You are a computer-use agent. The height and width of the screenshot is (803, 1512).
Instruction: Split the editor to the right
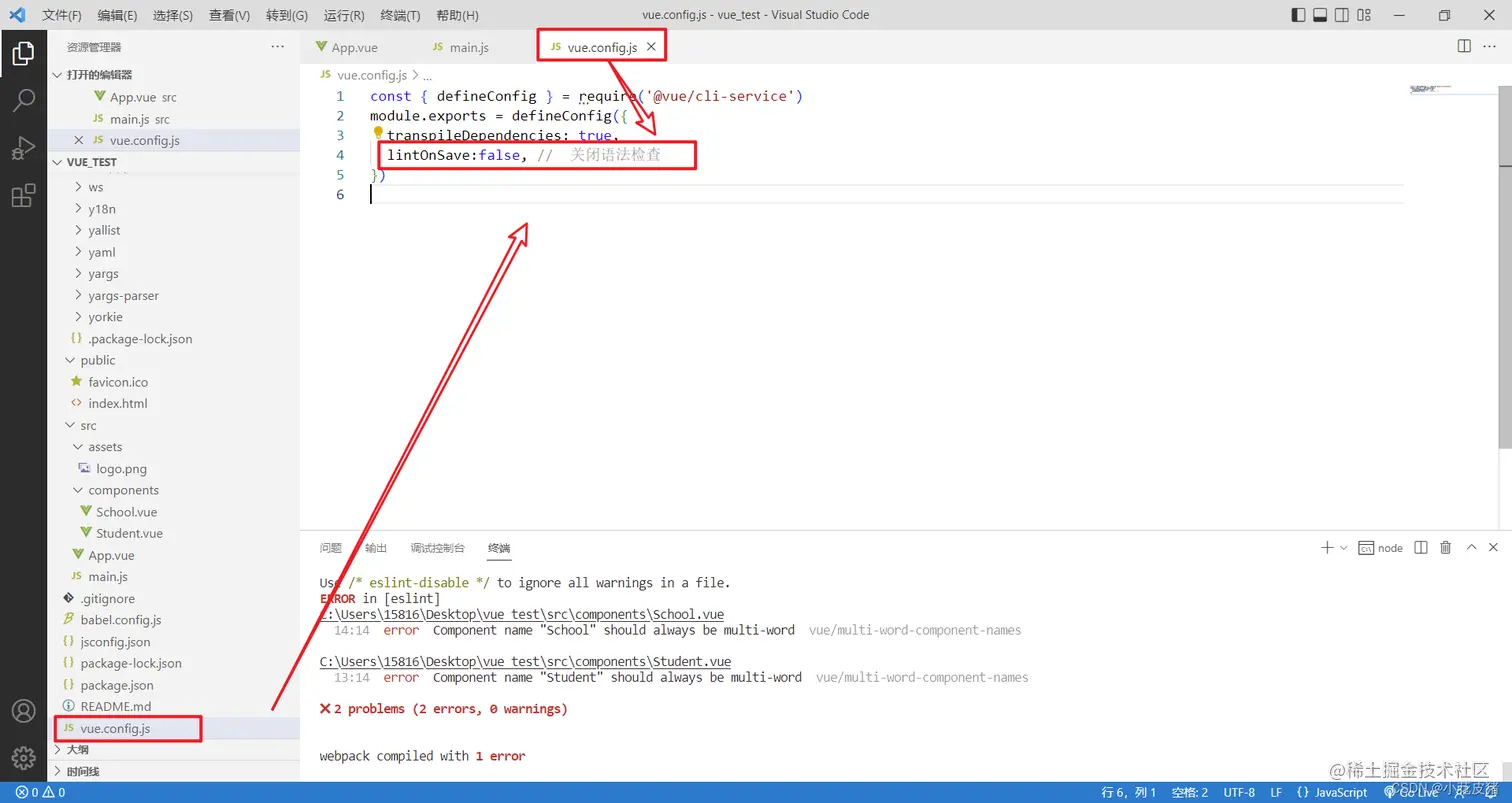click(x=1464, y=46)
